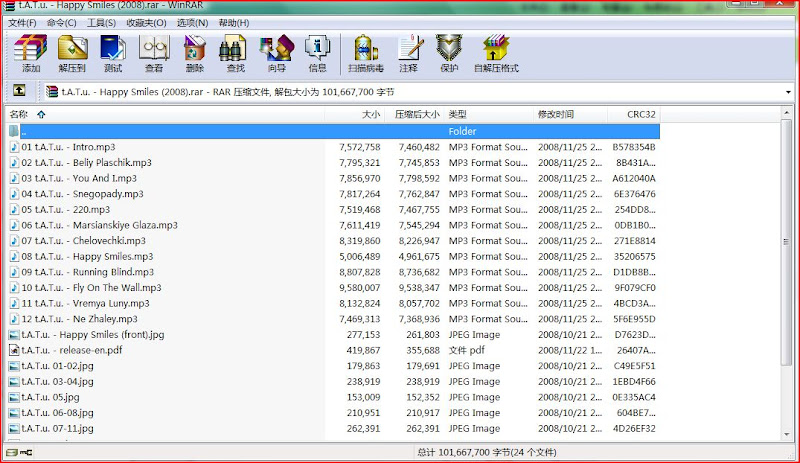Click the Info (信息) toolbar icon
Screen dimensions: 800x463
[317, 53]
